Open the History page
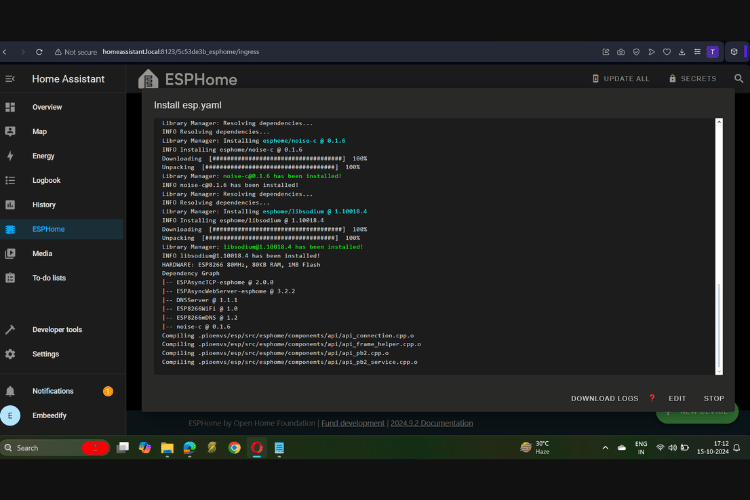Screen dimensions: 750x500 coord(43,205)
